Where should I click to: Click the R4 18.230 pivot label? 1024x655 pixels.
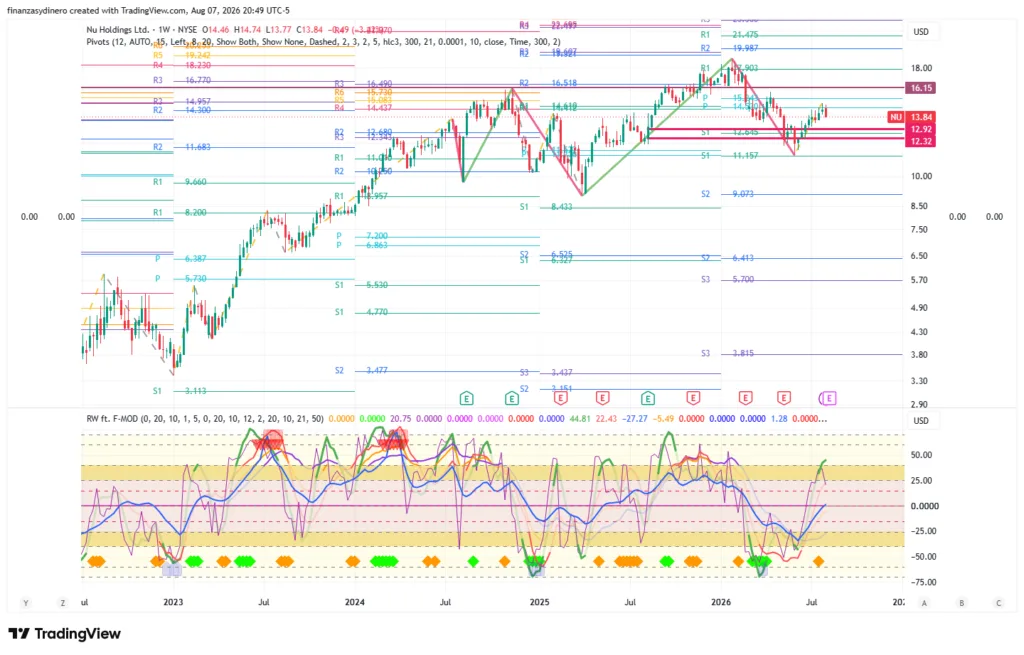tap(182, 66)
